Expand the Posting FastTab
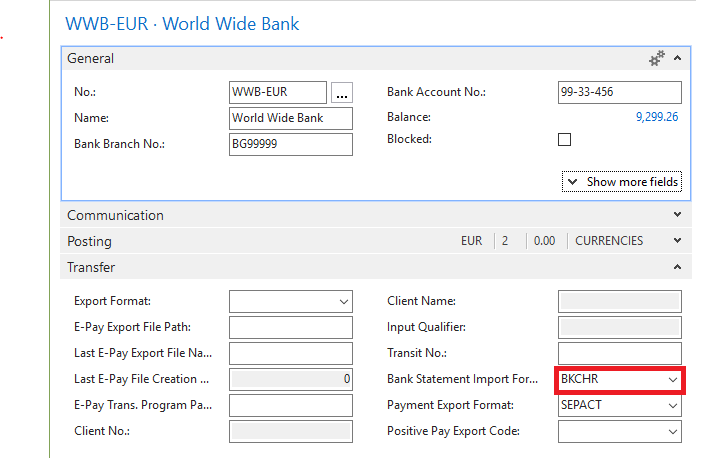Image resolution: width=723 pixels, height=458 pixels. [677, 241]
